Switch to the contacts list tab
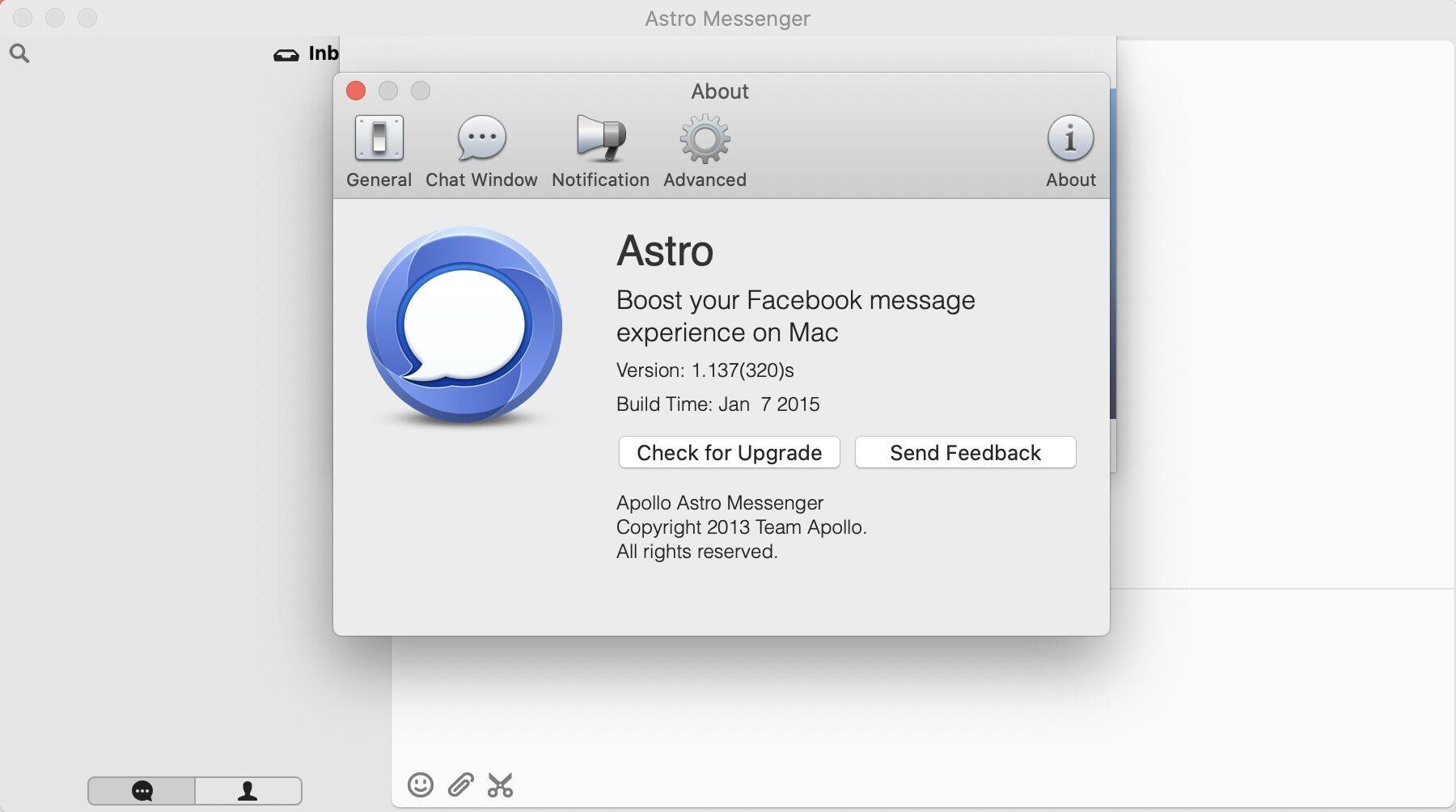 click(248, 790)
